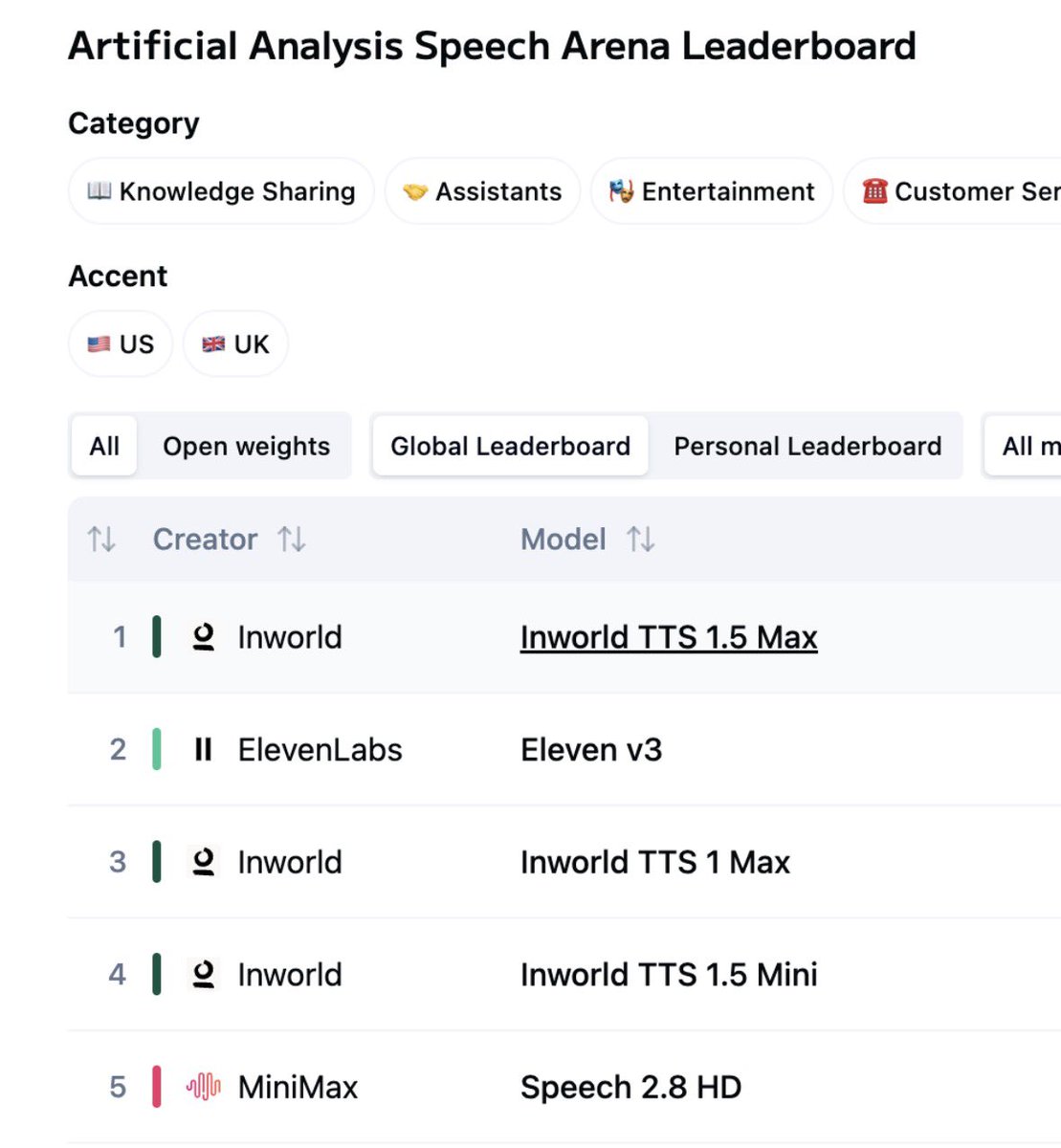Click the Model column header label
Image resolution: width=1061 pixels, height=1148 pixels.
[x=564, y=540]
